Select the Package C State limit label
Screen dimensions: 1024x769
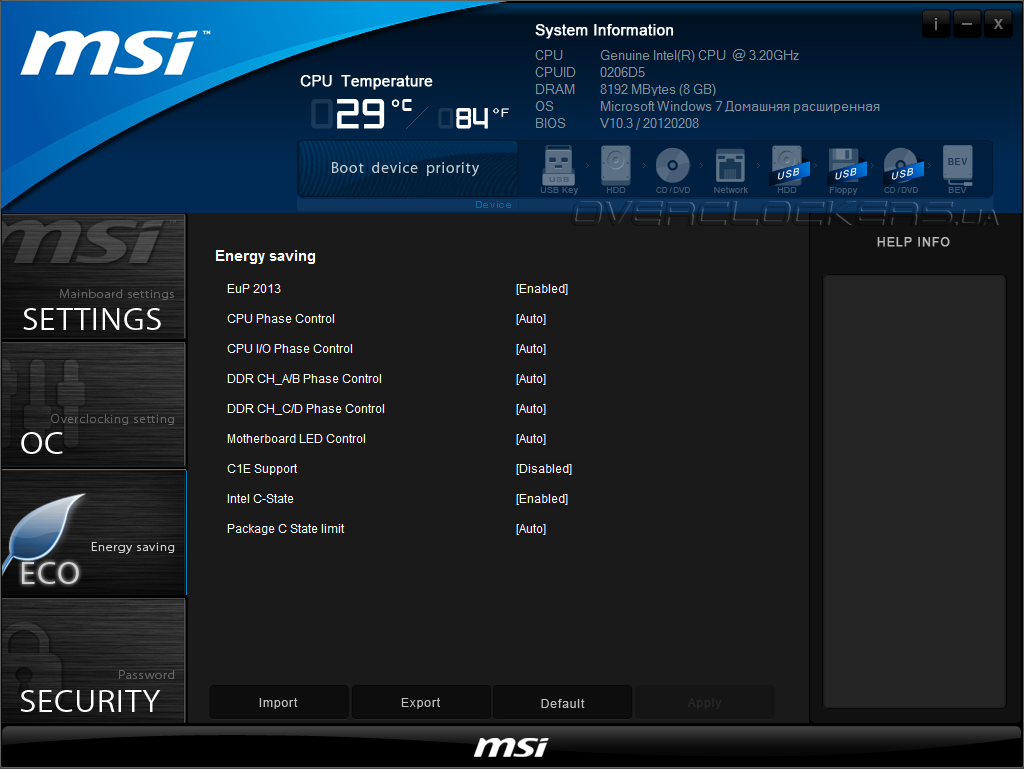285,529
